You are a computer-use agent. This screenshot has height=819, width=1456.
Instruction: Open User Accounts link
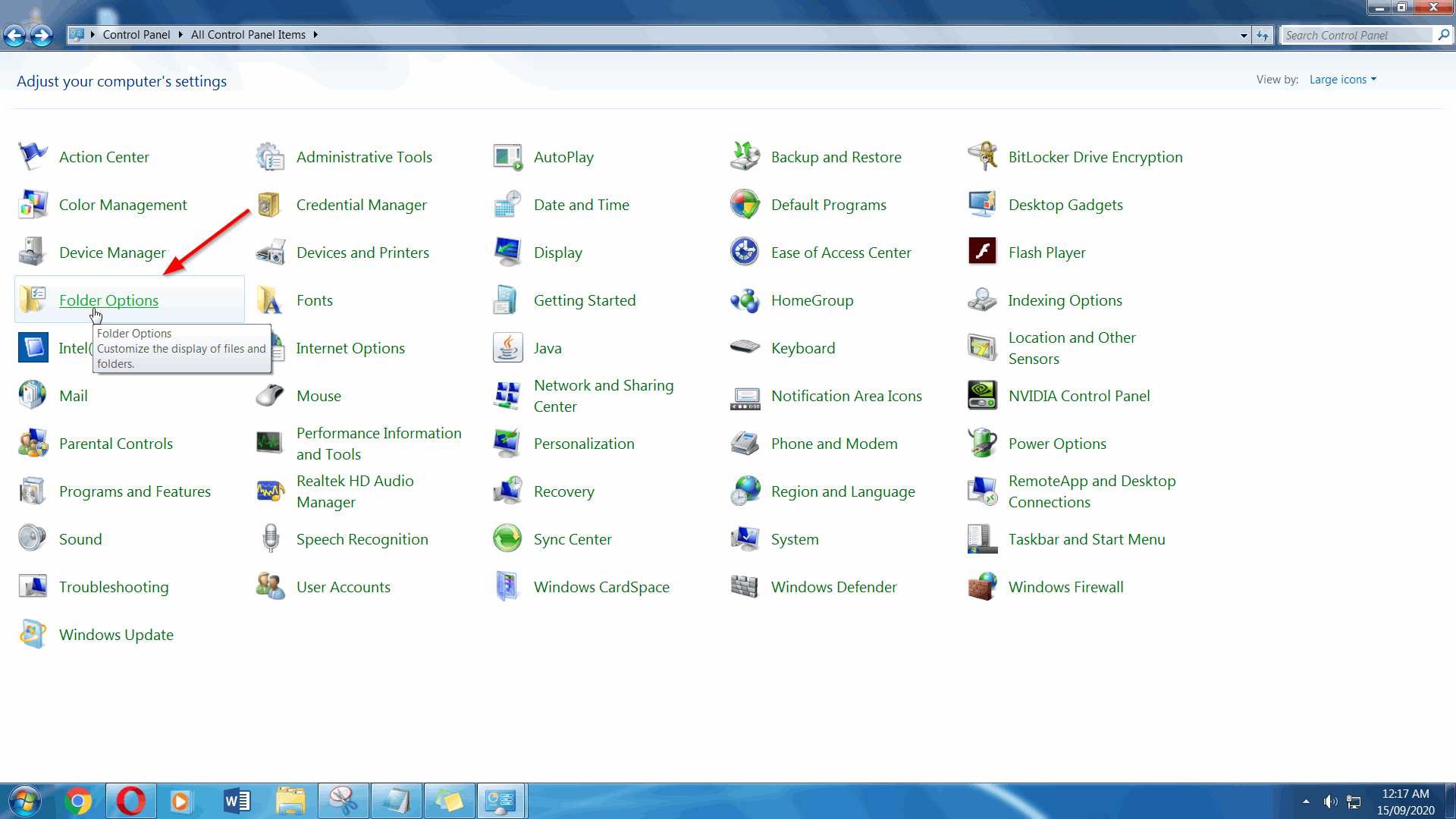(x=343, y=587)
